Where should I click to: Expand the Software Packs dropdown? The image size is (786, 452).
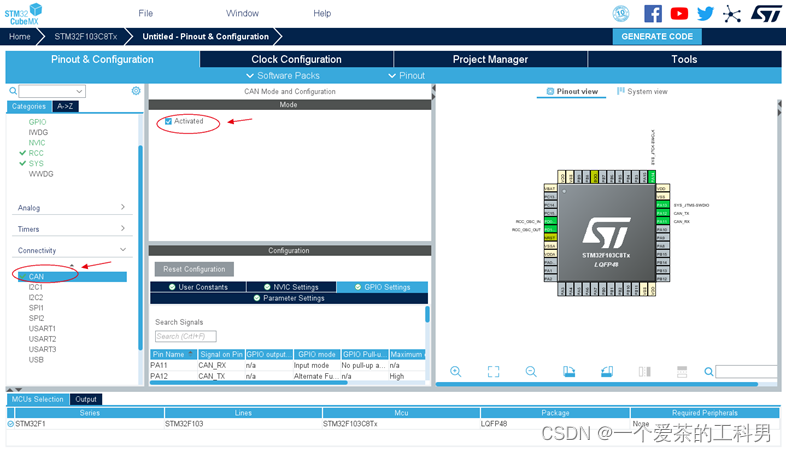click(283, 76)
